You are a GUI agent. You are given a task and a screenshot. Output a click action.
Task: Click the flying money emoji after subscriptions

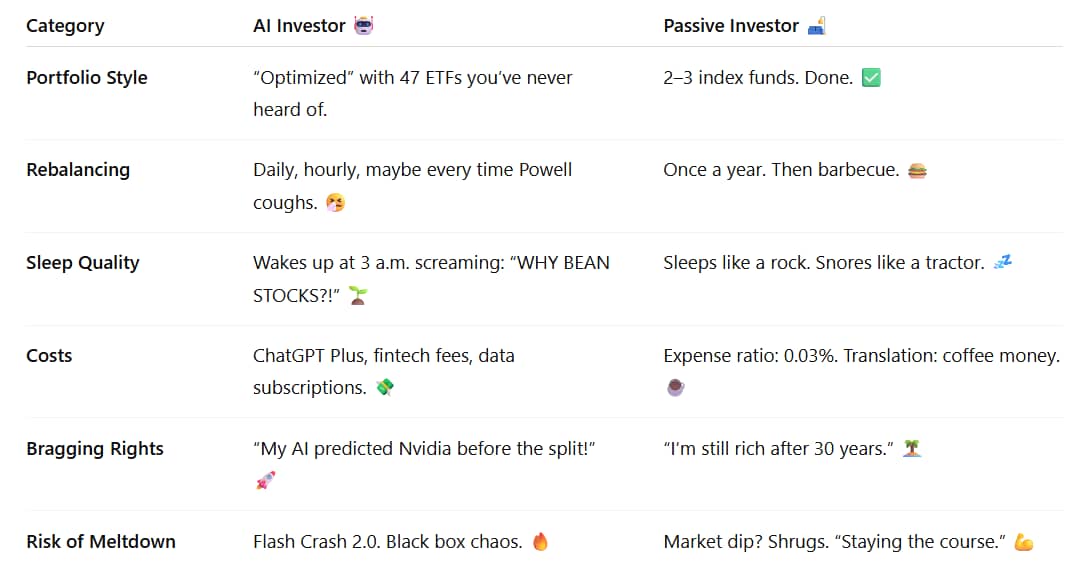pyautogui.click(x=384, y=388)
